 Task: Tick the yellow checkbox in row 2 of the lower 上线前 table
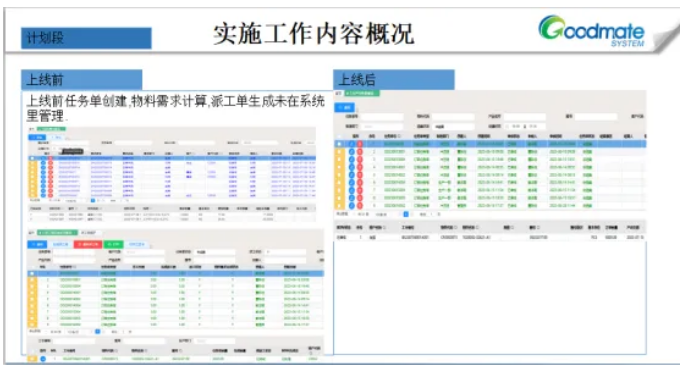(x=32, y=280)
